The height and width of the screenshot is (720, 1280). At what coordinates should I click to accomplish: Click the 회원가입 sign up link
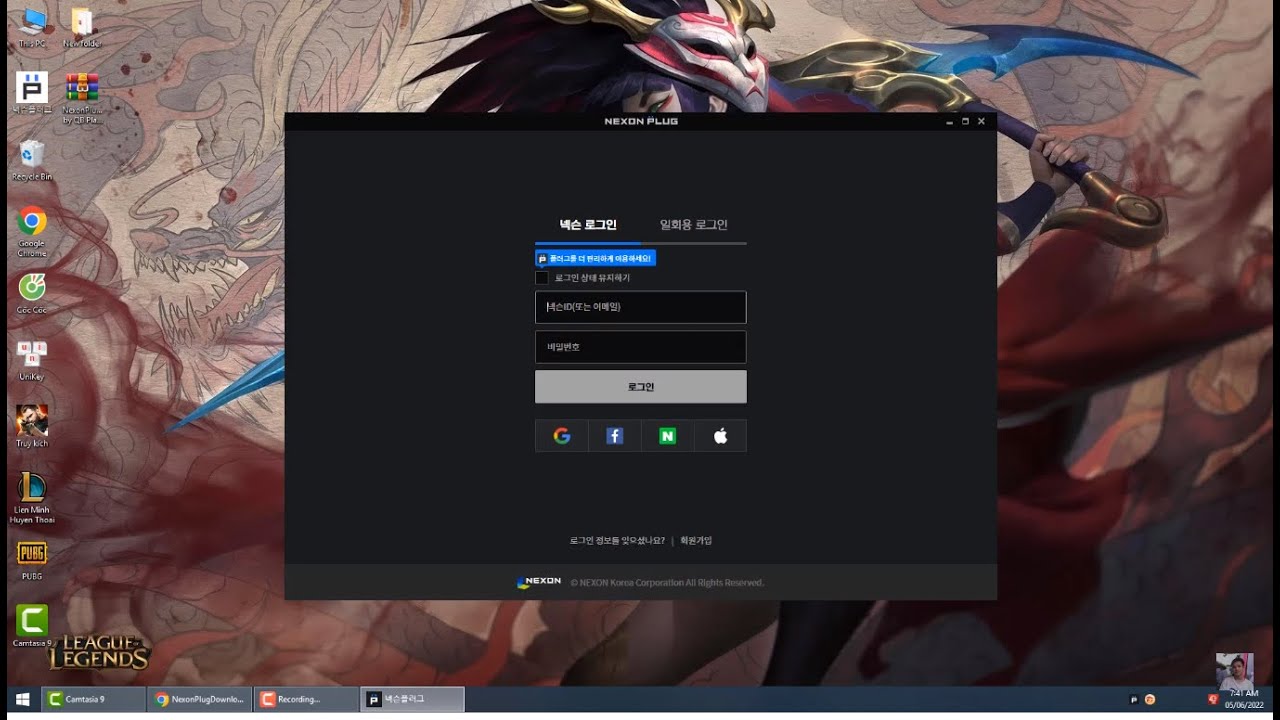[696, 541]
